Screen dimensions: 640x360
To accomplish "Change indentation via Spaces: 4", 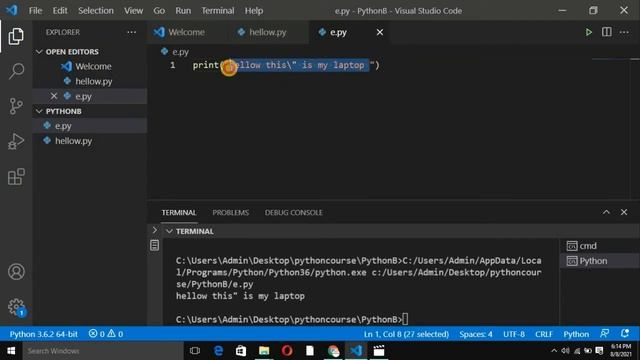I will pos(476,334).
